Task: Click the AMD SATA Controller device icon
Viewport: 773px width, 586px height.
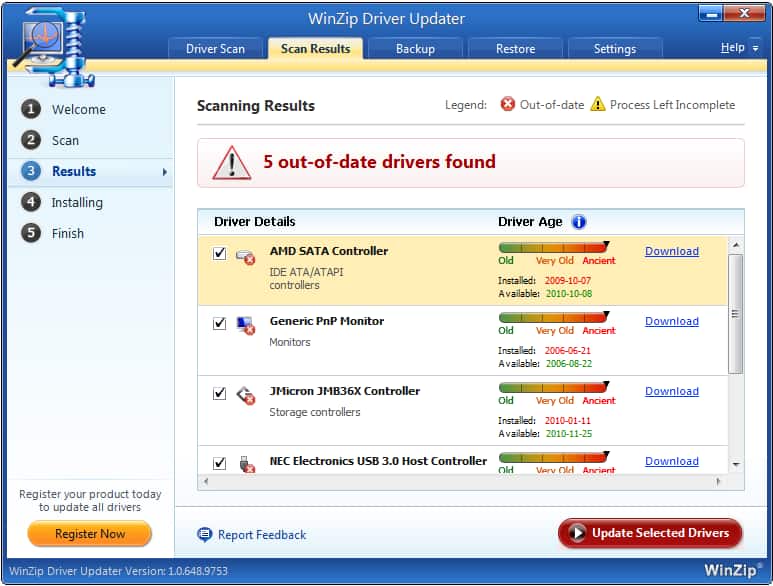Action: point(245,256)
